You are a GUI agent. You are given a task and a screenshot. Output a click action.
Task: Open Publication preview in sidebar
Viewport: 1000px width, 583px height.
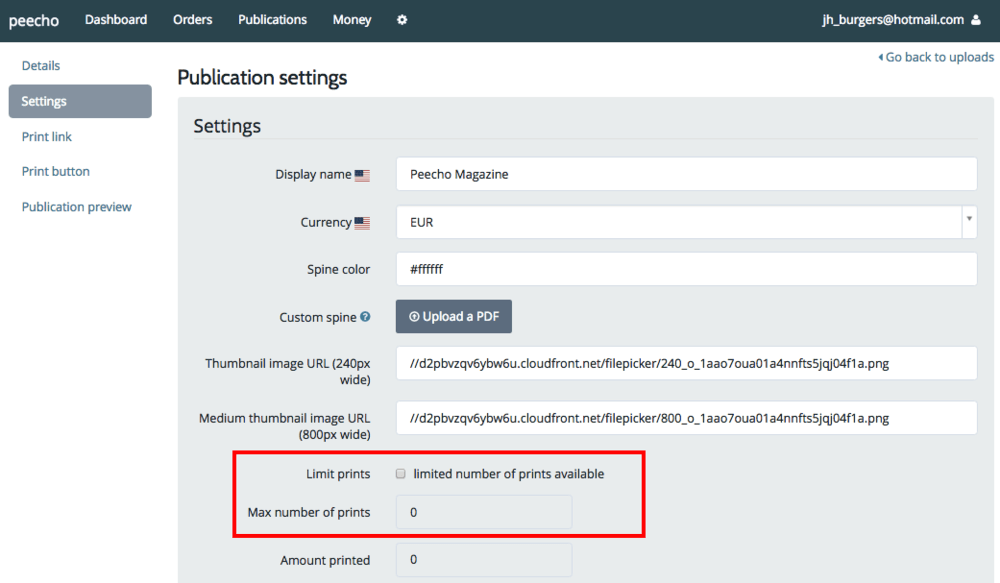(77, 207)
